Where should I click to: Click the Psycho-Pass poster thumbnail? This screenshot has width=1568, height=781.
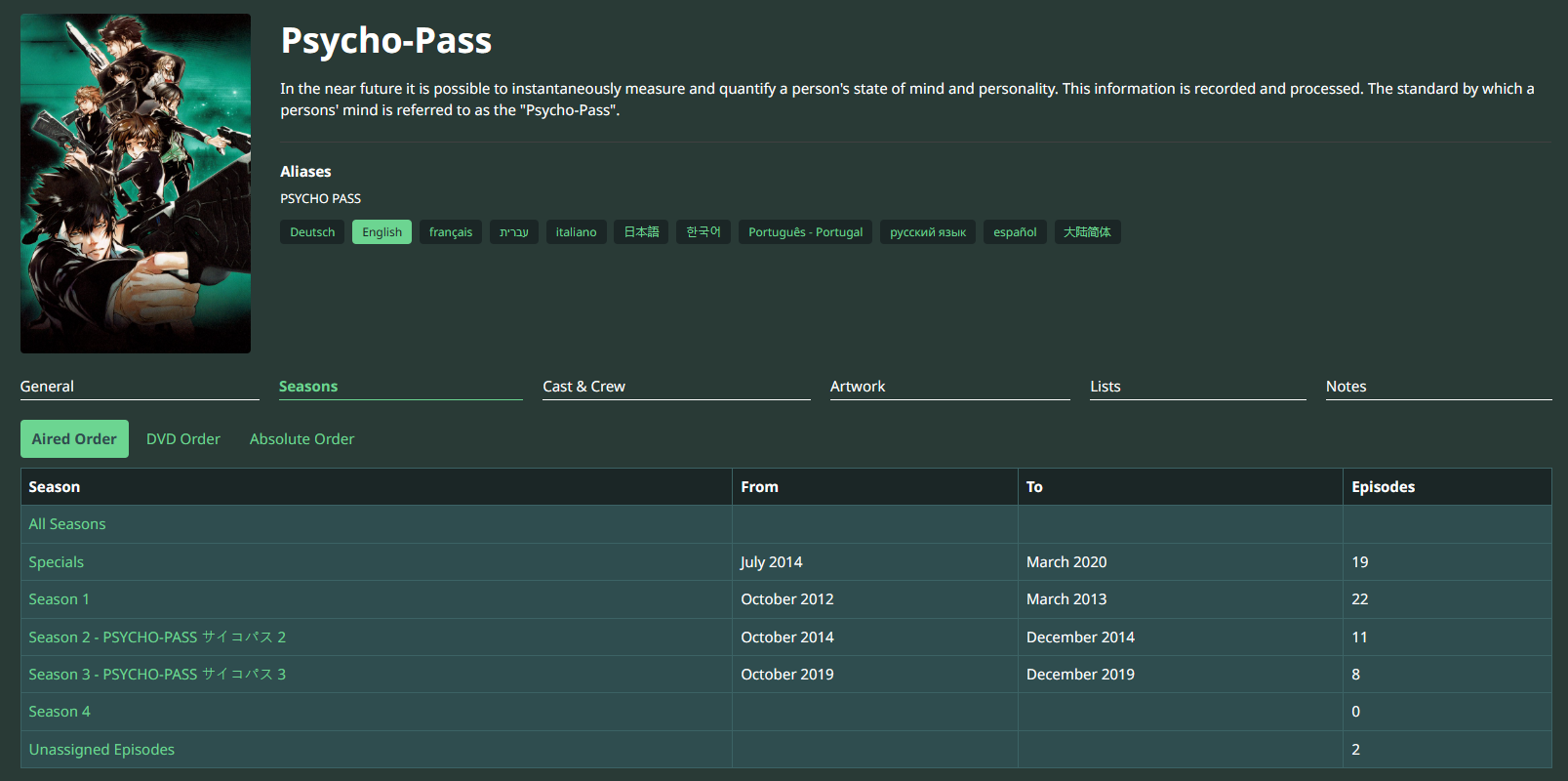click(x=136, y=184)
